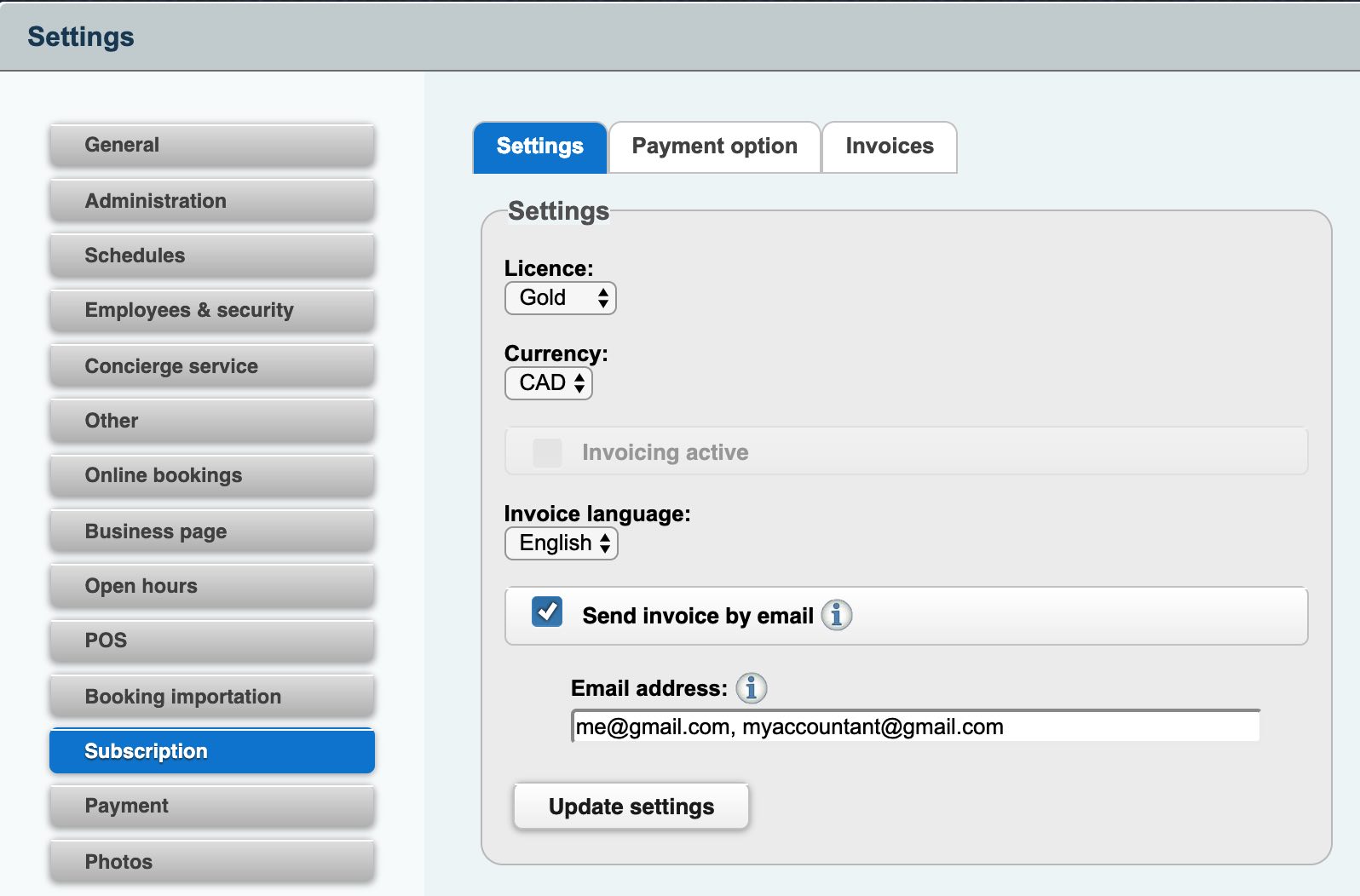Open the Administration settings section
This screenshot has width=1360, height=896.
212,202
